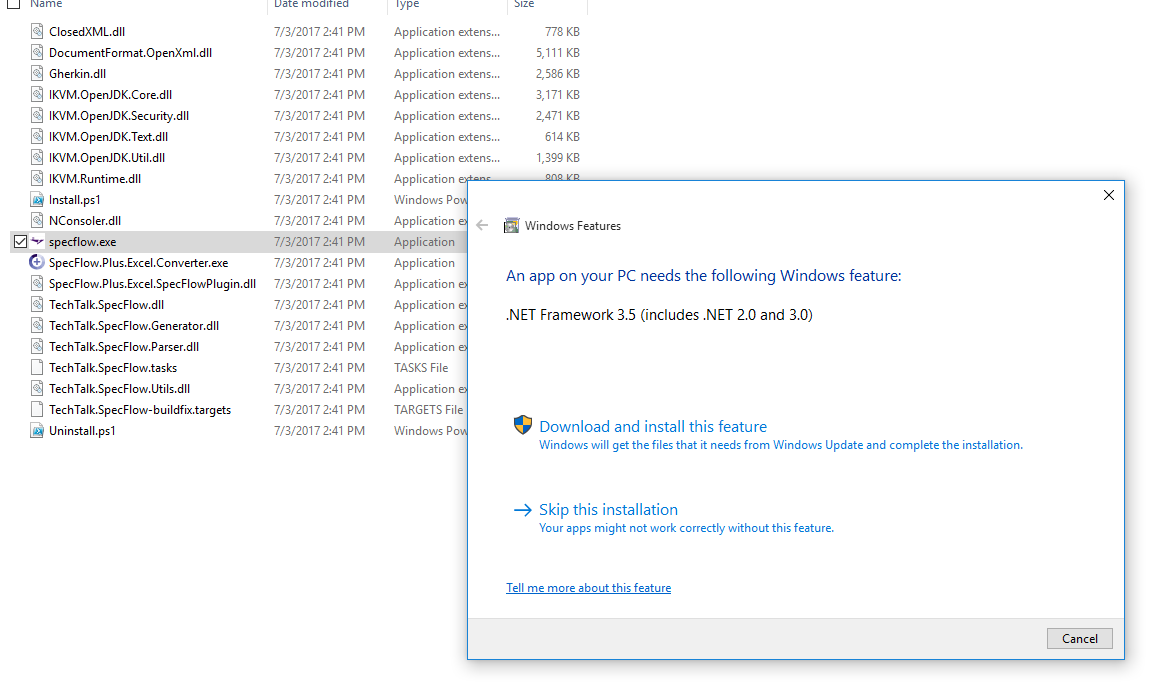
Task: Sort files by the Name column header
Action: tap(46, 4)
